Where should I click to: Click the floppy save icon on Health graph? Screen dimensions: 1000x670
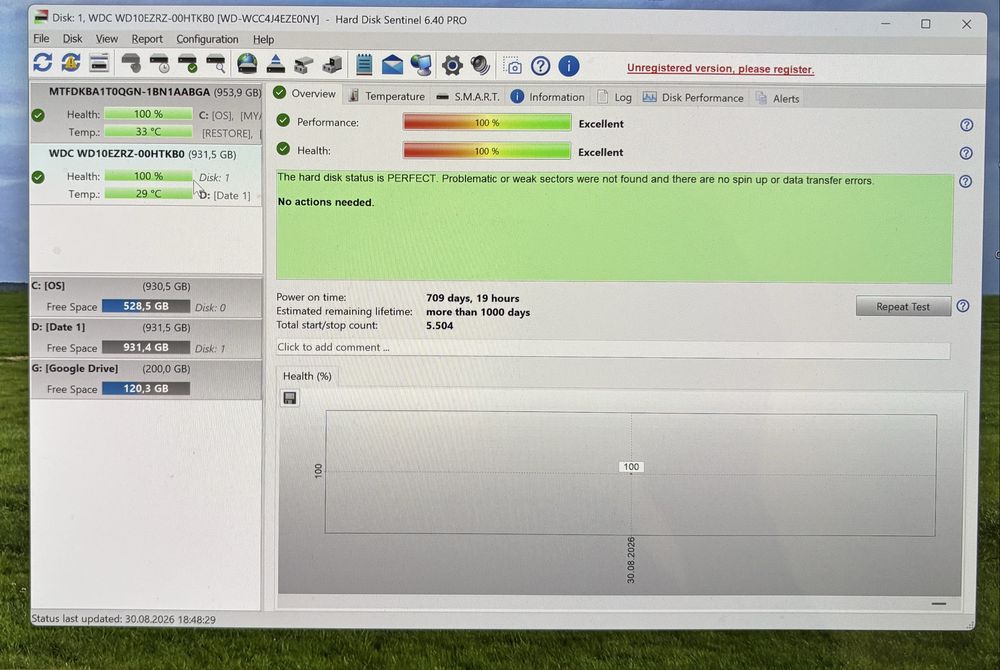pos(290,398)
